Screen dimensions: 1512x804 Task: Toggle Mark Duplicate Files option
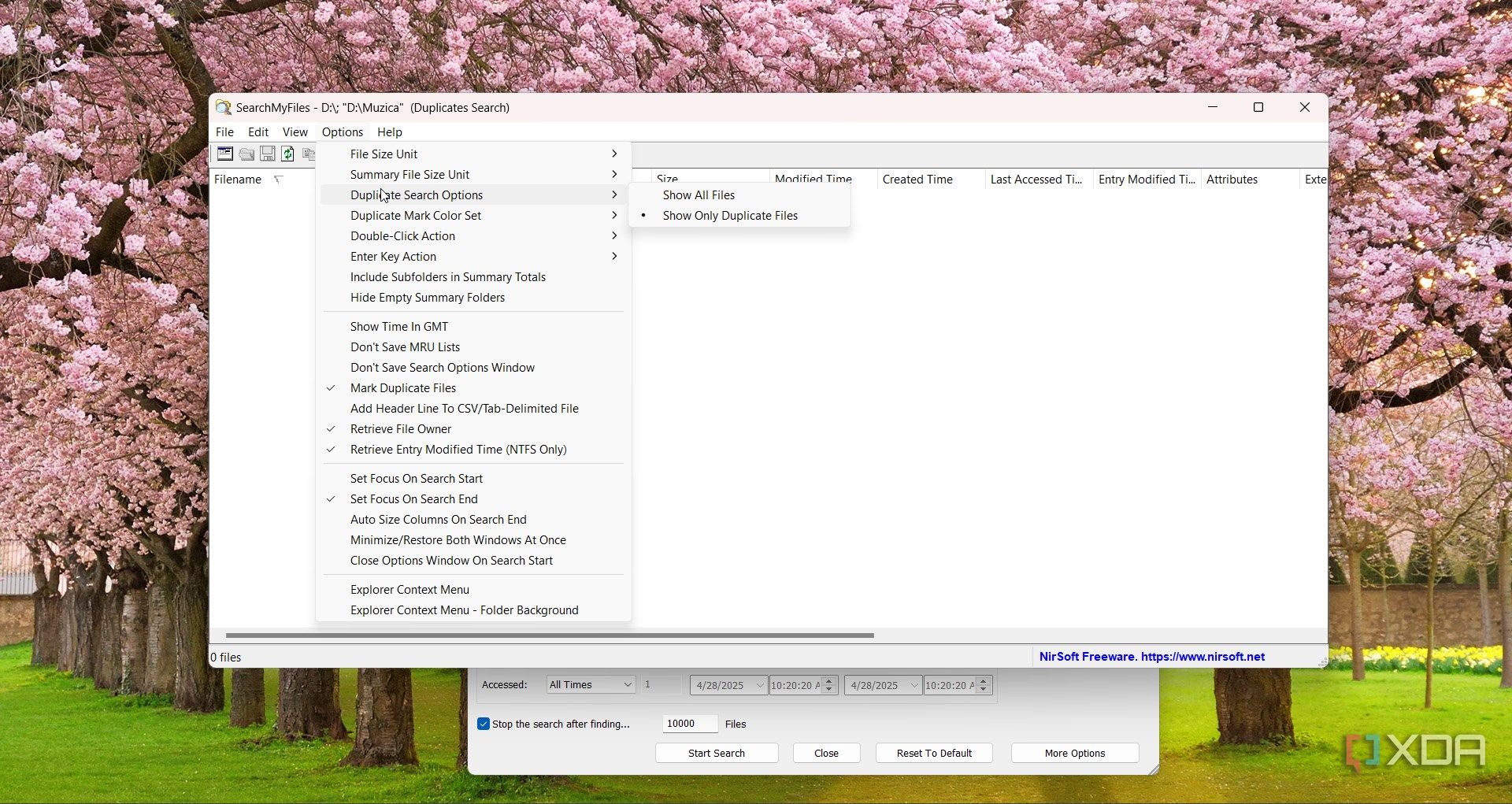[x=473, y=388]
